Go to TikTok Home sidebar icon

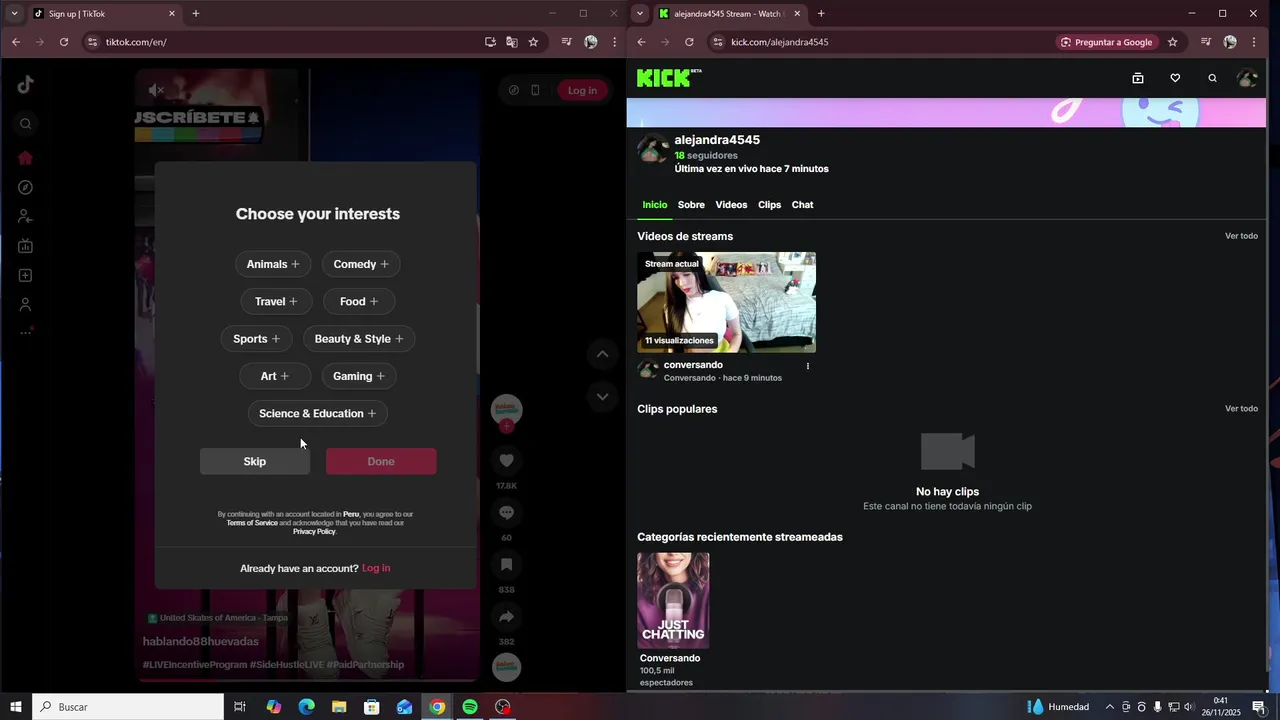coord(26,158)
